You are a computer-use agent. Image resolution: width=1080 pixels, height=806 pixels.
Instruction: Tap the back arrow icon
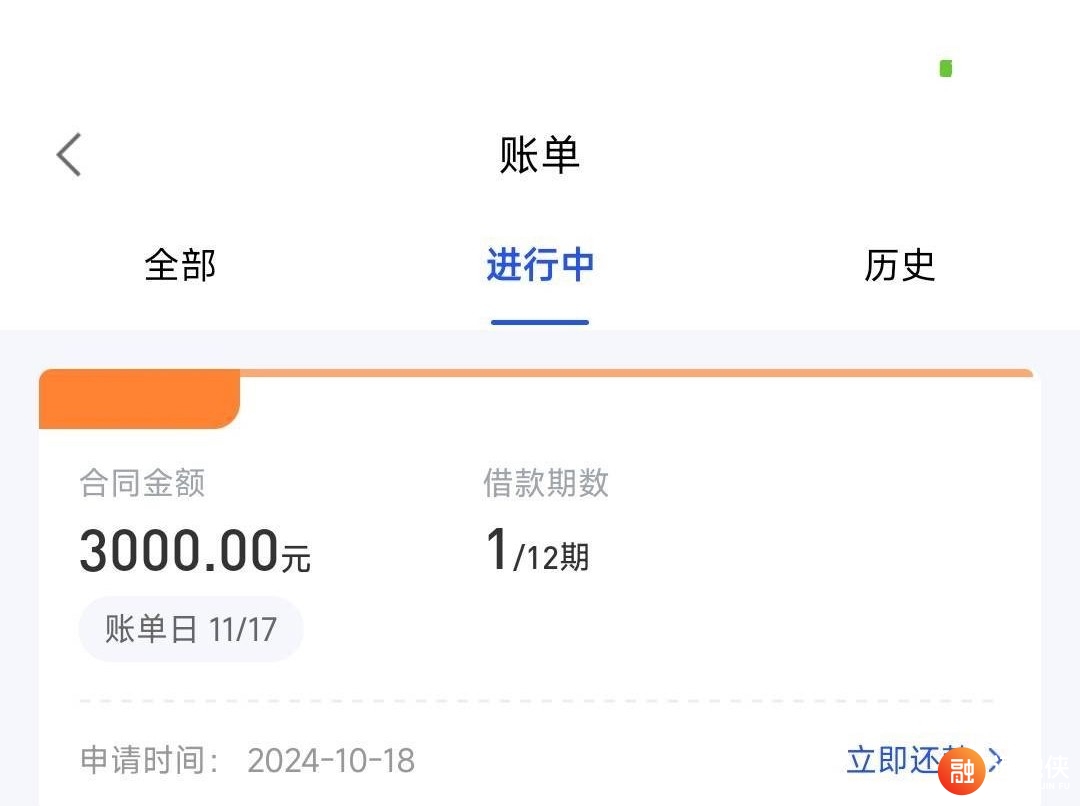pos(69,154)
